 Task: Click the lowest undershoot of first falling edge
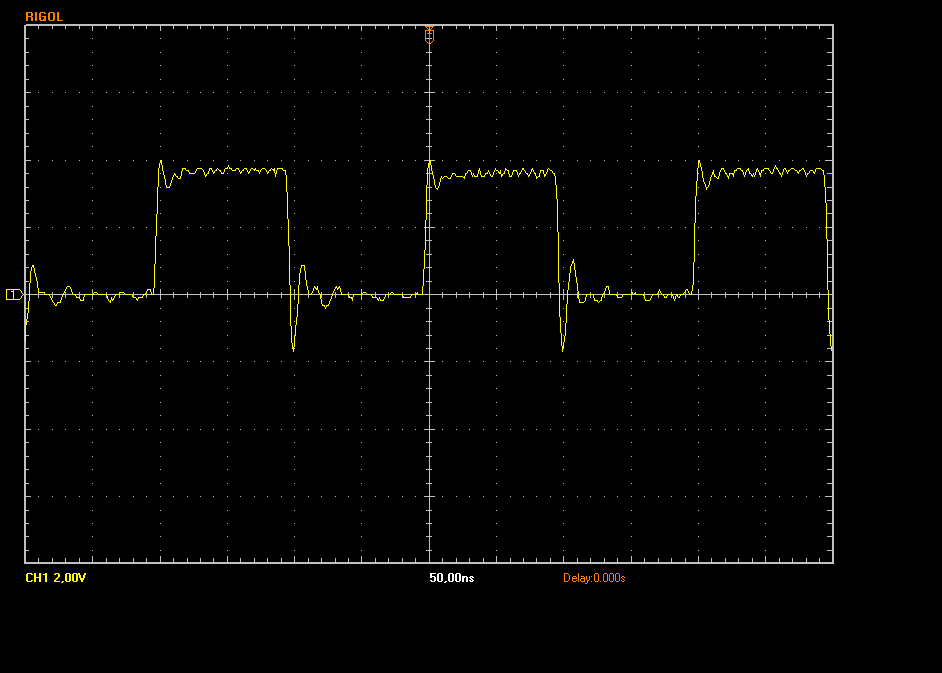(x=293, y=349)
